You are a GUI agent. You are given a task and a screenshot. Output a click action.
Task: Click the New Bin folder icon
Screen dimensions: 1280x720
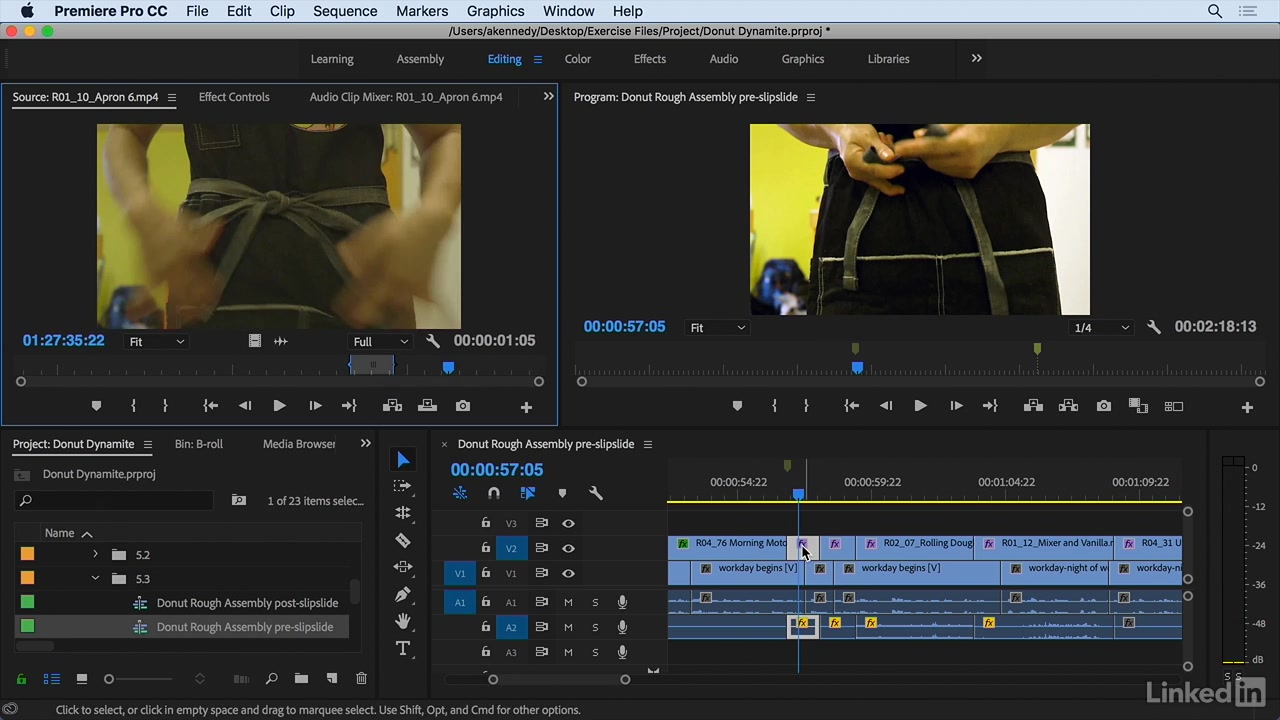coord(301,679)
